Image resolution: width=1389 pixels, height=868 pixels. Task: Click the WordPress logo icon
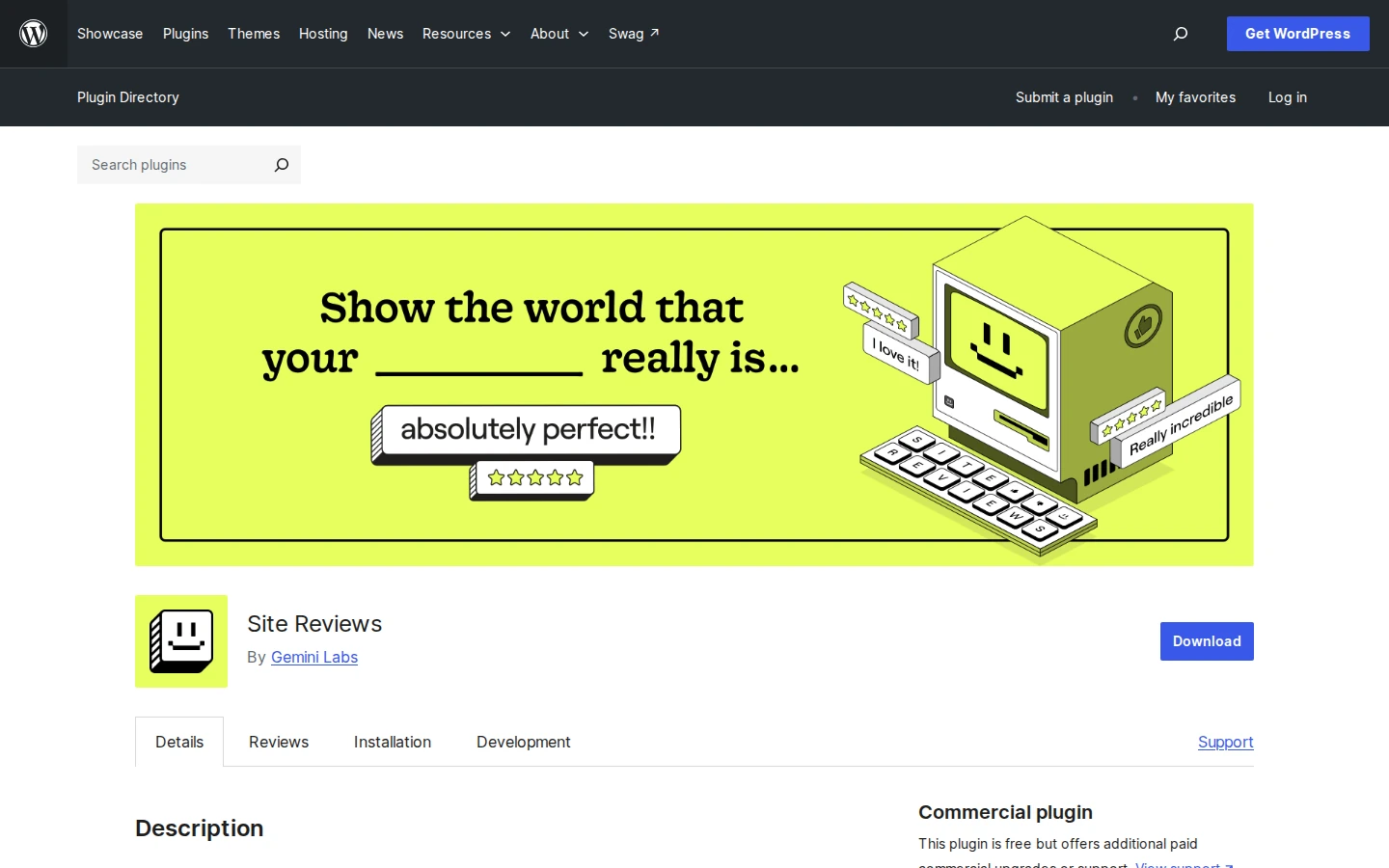point(34,34)
